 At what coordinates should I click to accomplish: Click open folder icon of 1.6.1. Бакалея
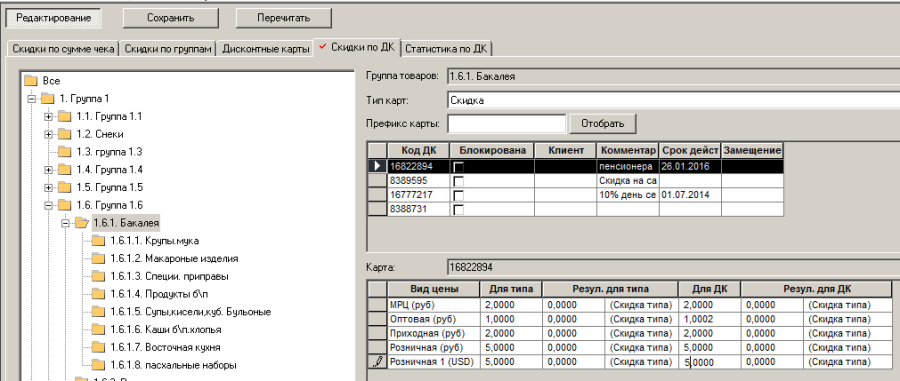tap(82, 223)
